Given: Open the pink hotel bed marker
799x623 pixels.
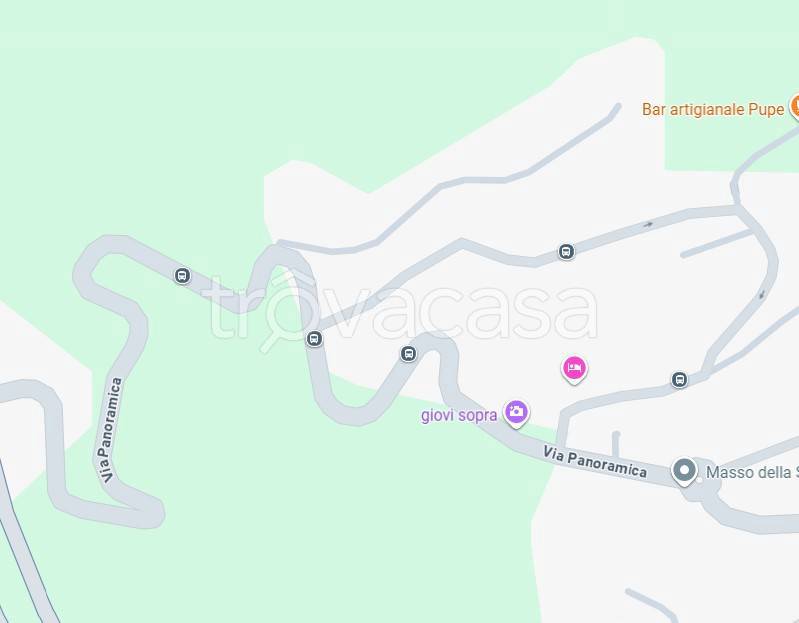Looking at the screenshot, I should tap(574, 369).
